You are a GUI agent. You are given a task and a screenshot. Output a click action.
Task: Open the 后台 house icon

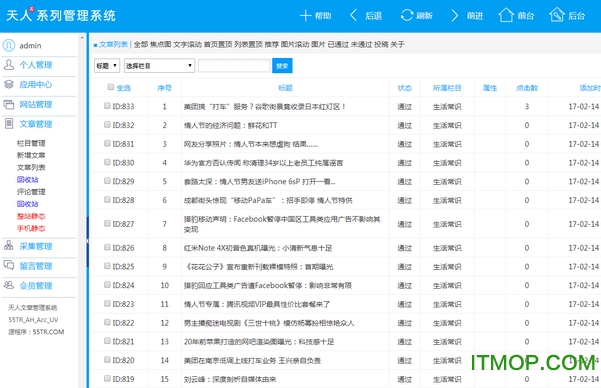click(557, 15)
